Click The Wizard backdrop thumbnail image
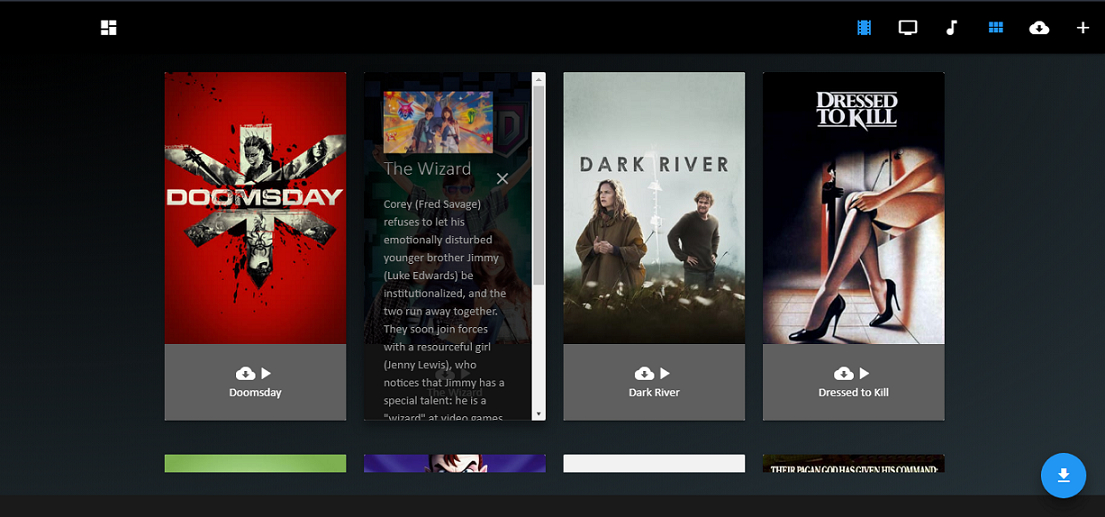 438,122
